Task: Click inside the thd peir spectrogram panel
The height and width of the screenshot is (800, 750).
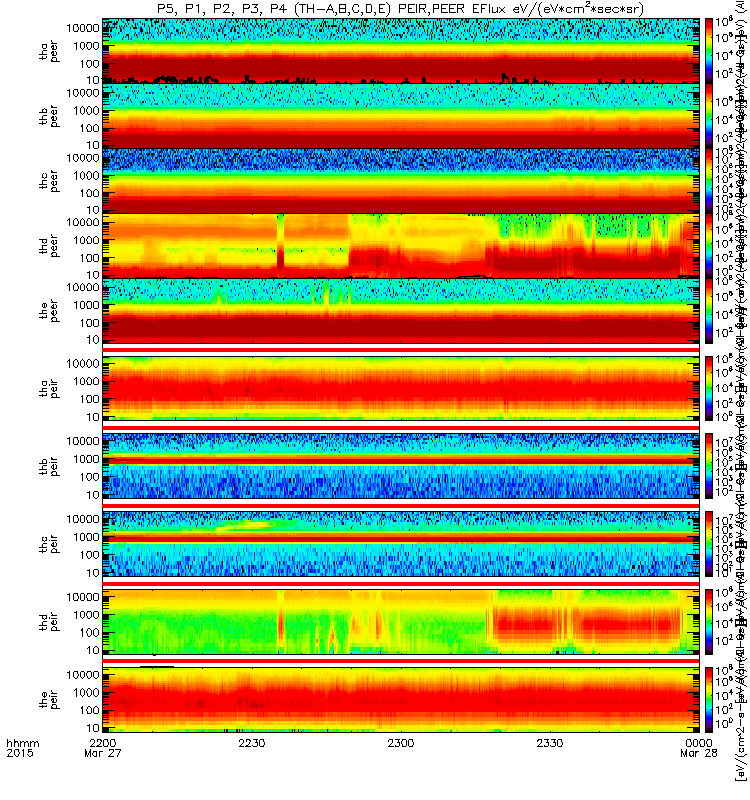Action: [401, 621]
